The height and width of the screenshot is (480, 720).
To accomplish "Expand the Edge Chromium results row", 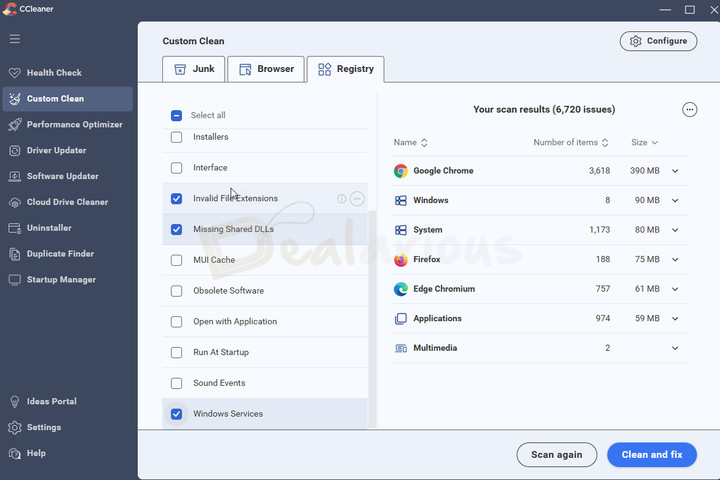I will (x=675, y=289).
